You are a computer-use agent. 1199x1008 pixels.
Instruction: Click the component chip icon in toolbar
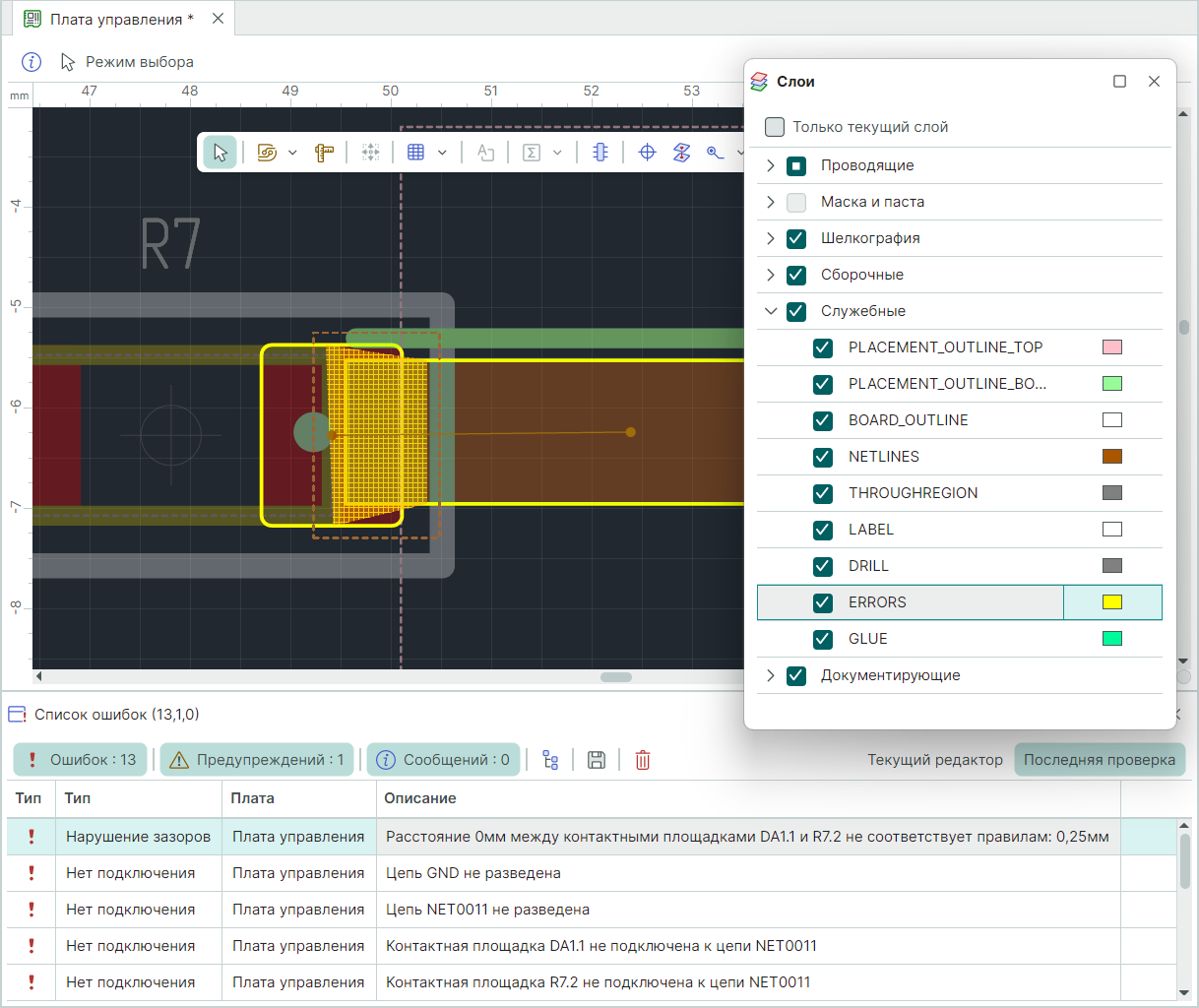pyautogui.click(x=600, y=153)
